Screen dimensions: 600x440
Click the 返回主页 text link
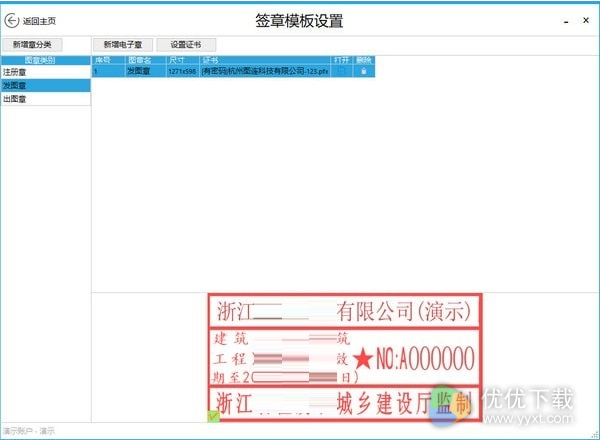click(x=39, y=21)
